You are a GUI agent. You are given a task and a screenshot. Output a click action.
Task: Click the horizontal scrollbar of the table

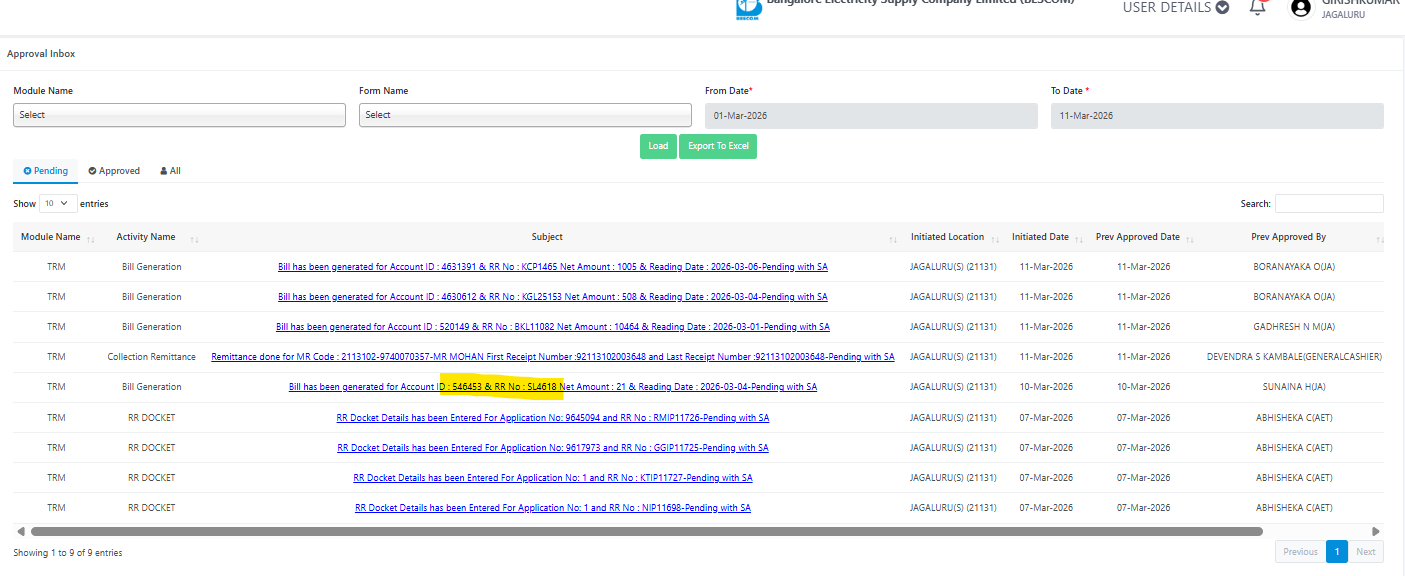coord(646,532)
